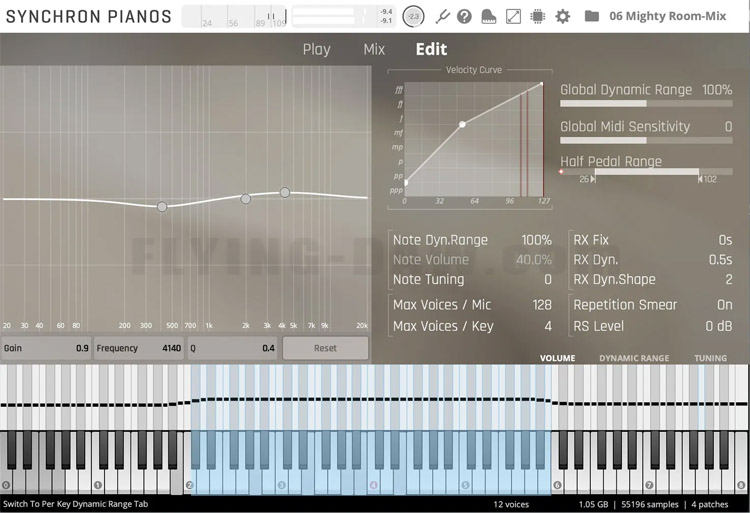
Task: Click the Q value field
Action: pos(232,348)
